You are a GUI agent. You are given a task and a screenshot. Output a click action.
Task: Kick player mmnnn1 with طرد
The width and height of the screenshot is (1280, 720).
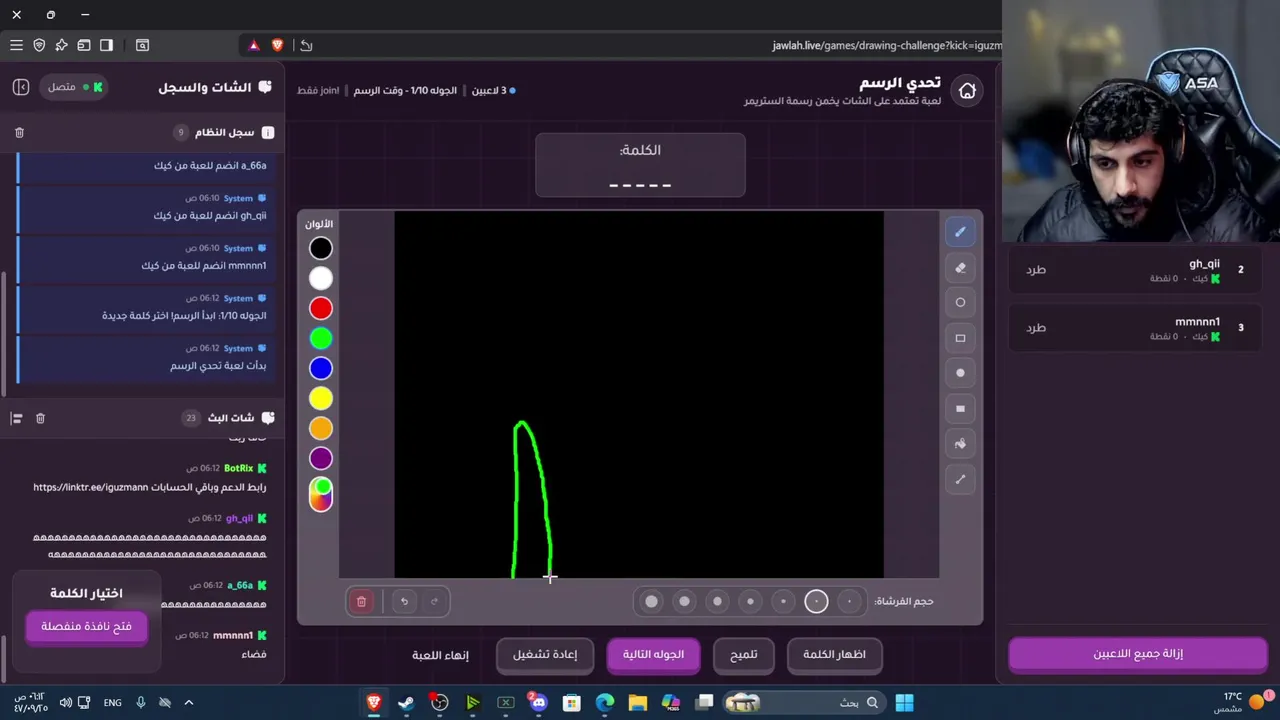[1036, 328]
